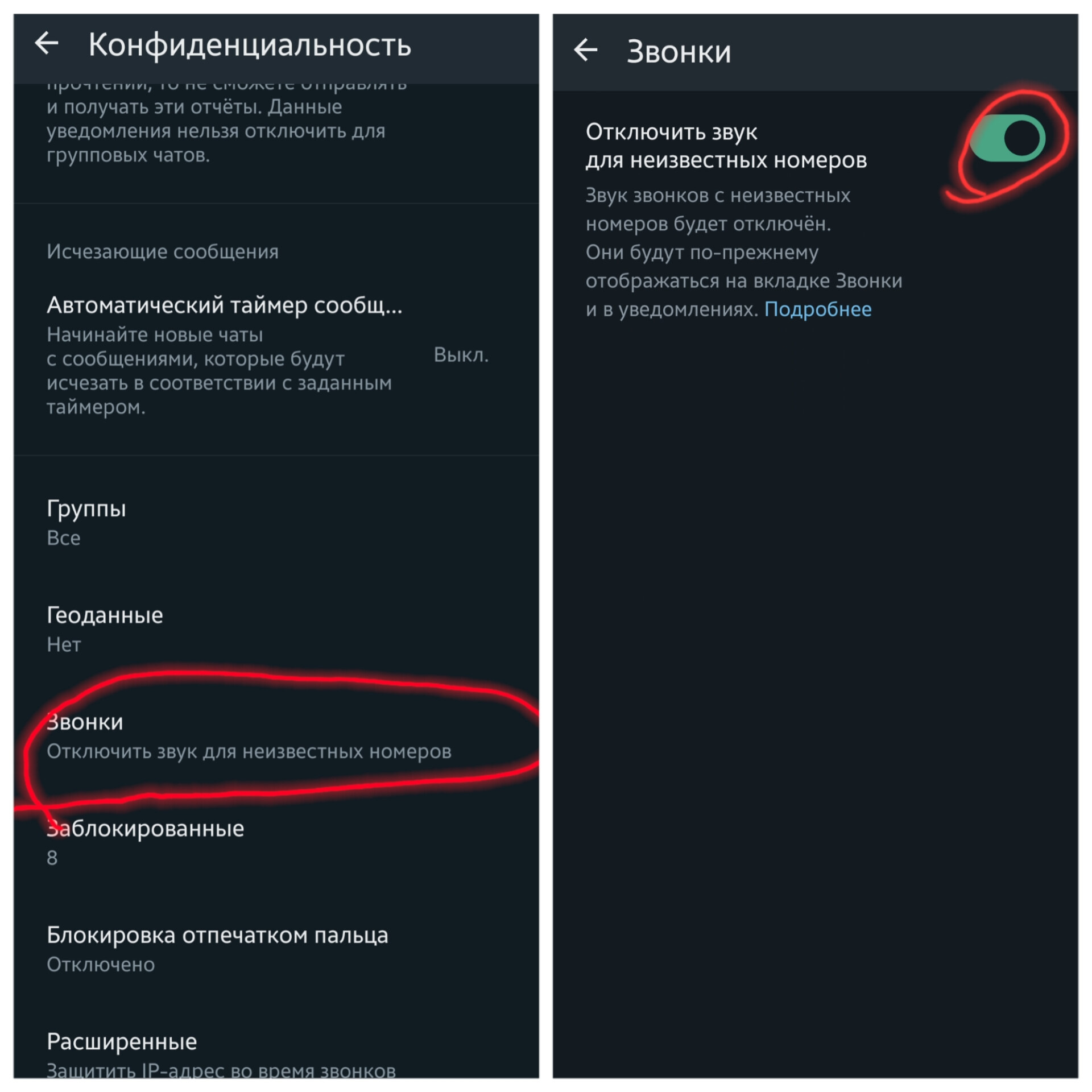Tap Отключить звук для неизвестных номеров label

[x=726, y=146]
